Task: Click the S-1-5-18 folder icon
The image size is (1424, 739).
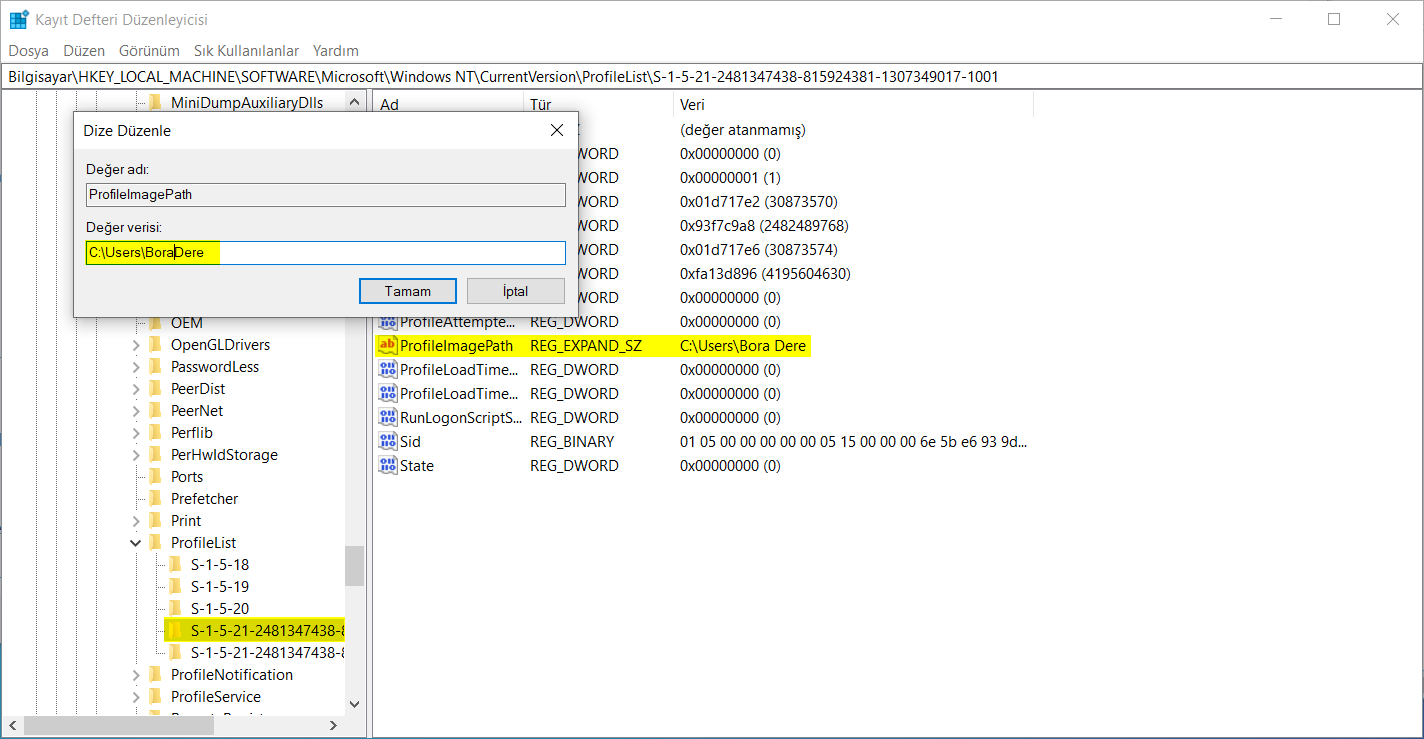Action: click(175, 565)
